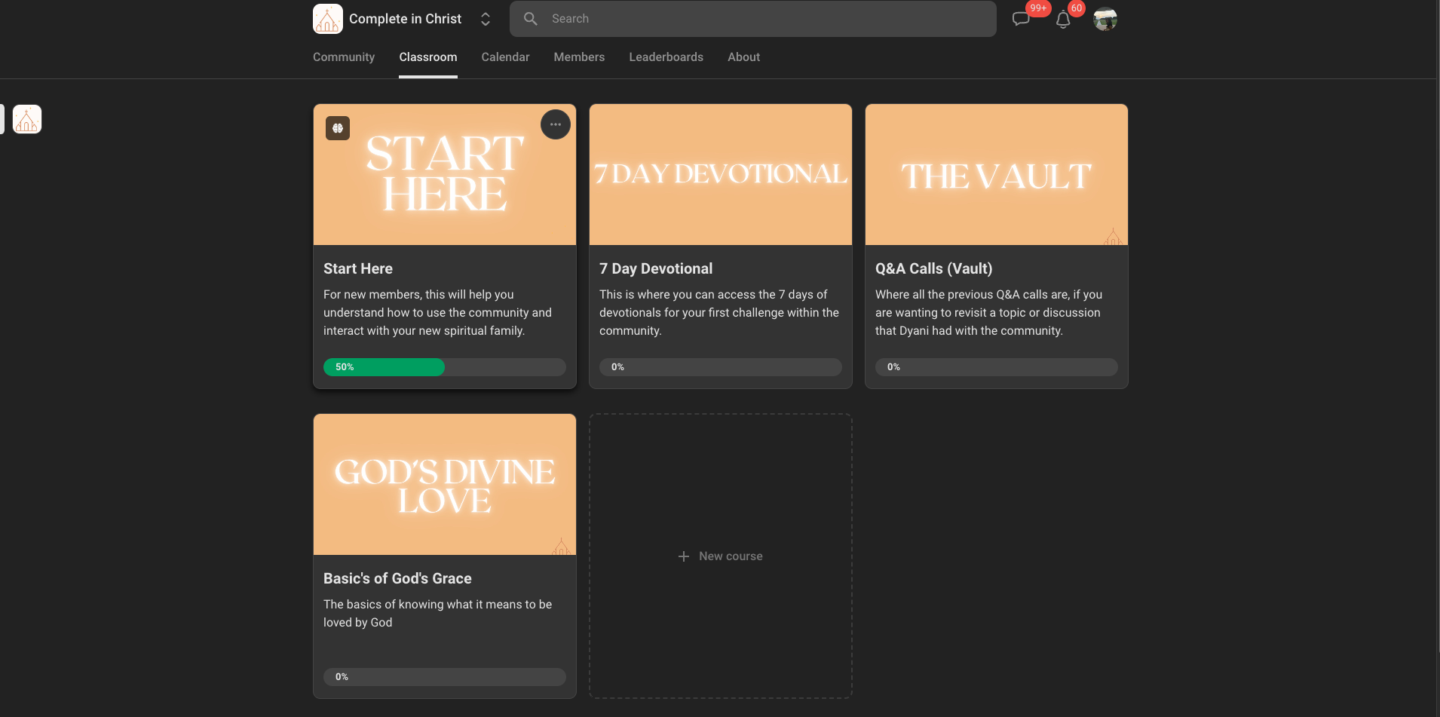Click the drag icon on Start Here cover
The image size is (1440, 717).
338,128
